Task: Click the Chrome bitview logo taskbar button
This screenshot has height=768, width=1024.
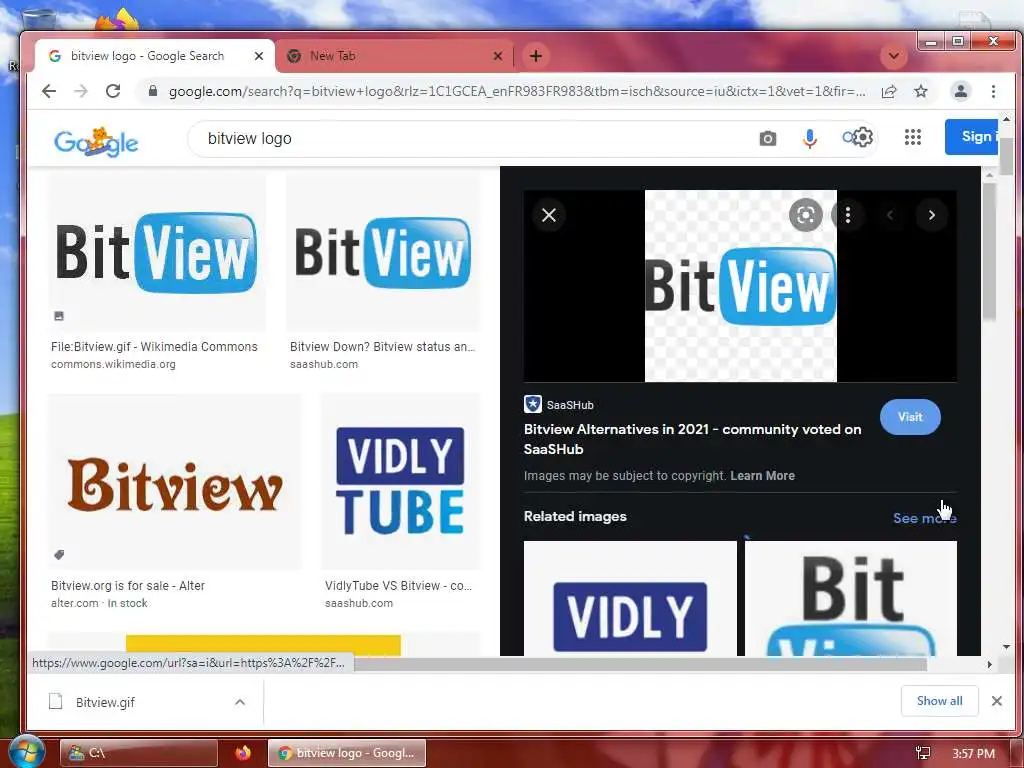Action: (347, 753)
